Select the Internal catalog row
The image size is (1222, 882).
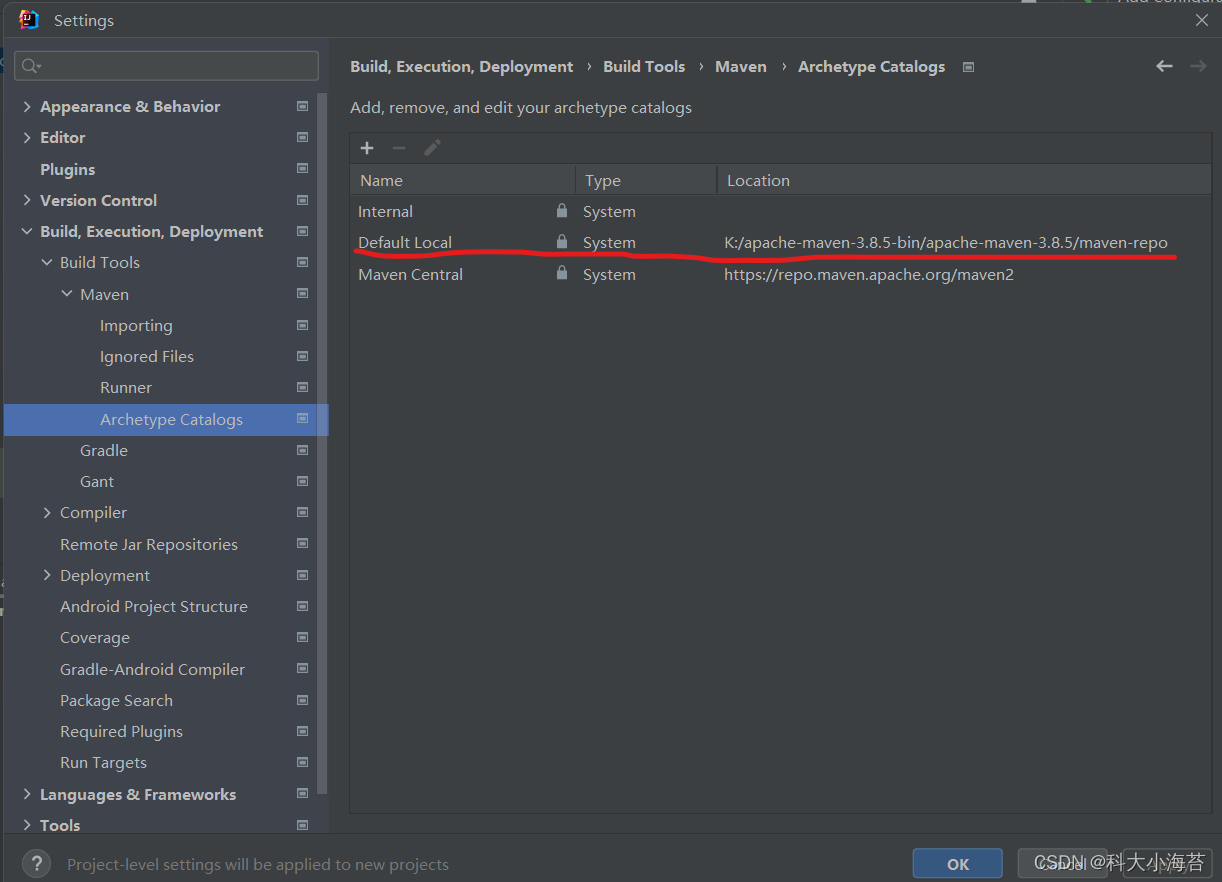point(780,211)
